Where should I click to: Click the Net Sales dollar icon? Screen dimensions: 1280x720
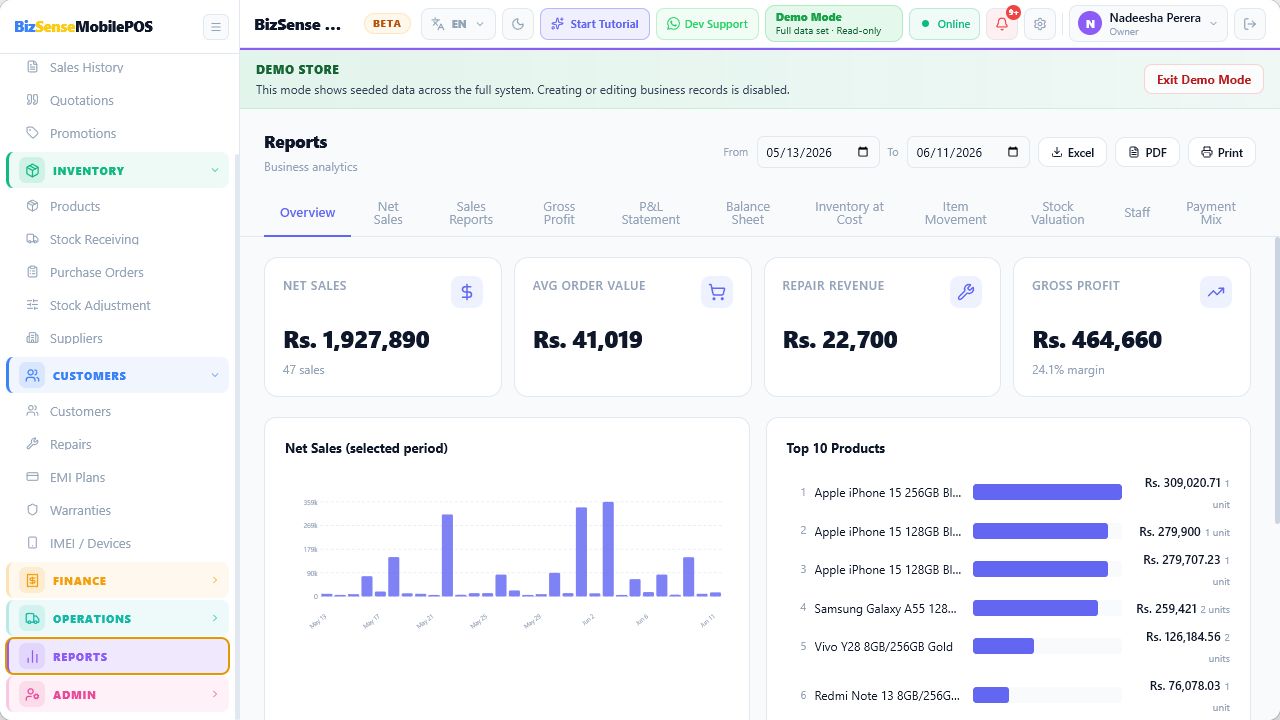(x=467, y=292)
